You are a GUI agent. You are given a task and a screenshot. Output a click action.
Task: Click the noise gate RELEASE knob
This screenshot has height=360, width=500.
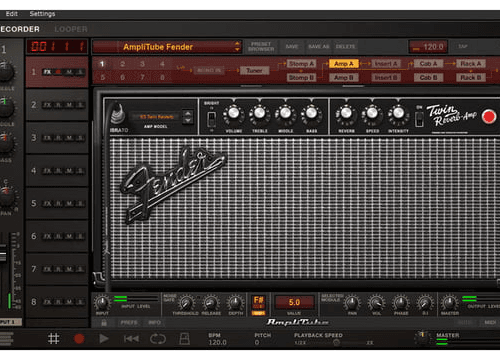(211, 303)
